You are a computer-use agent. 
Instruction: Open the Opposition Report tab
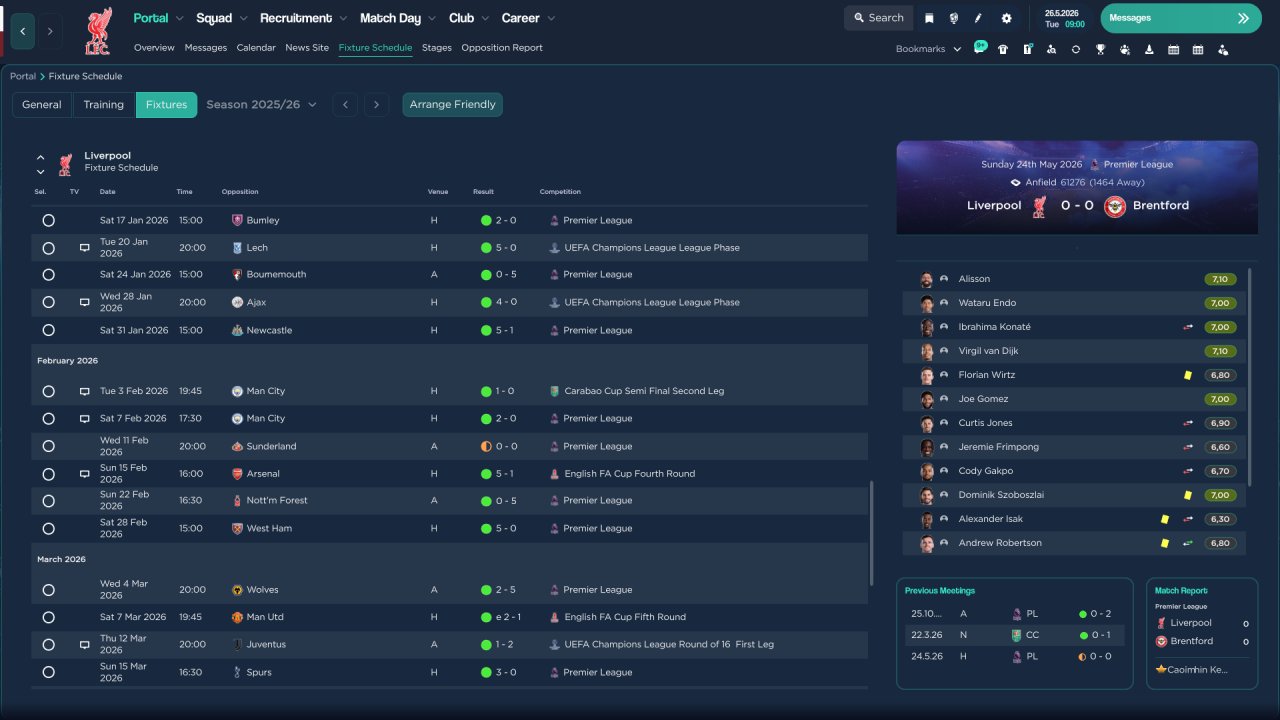[501, 48]
